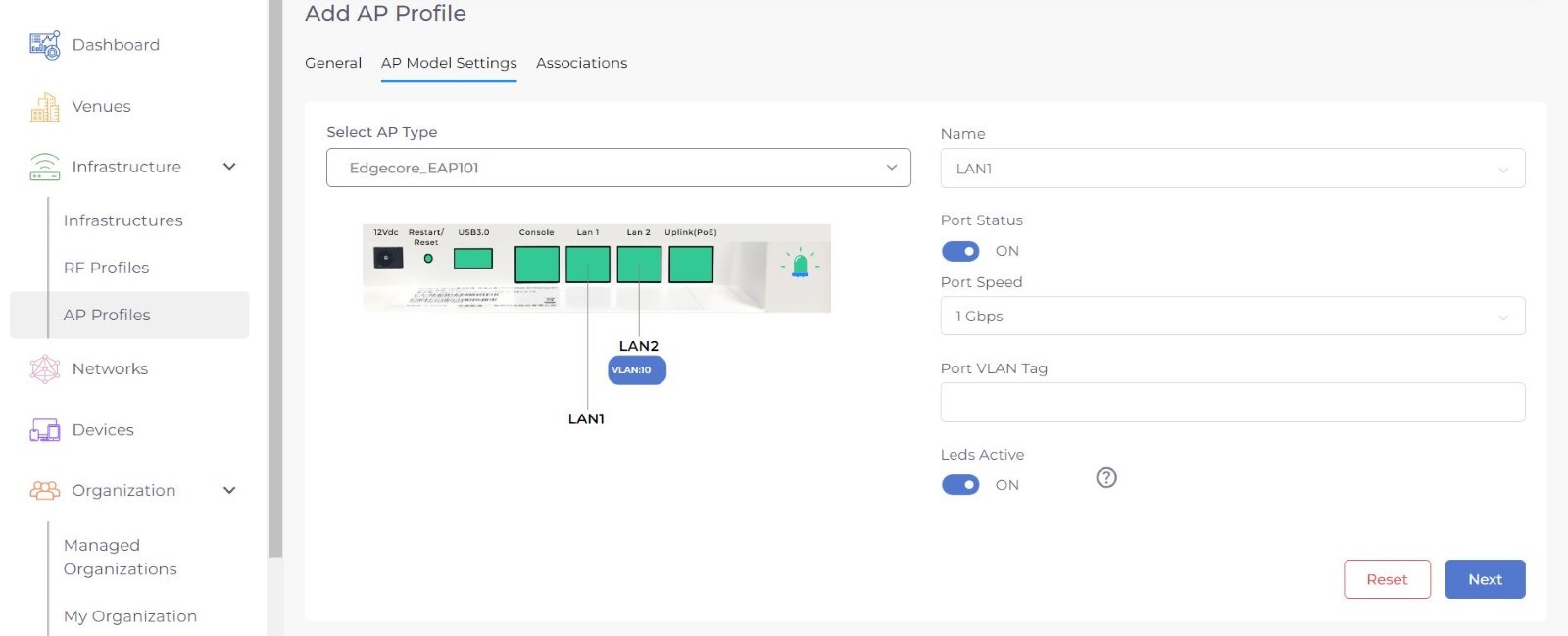Click the green alarm bell icon
This screenshot has height=636, width=1568.
point(800,264)
